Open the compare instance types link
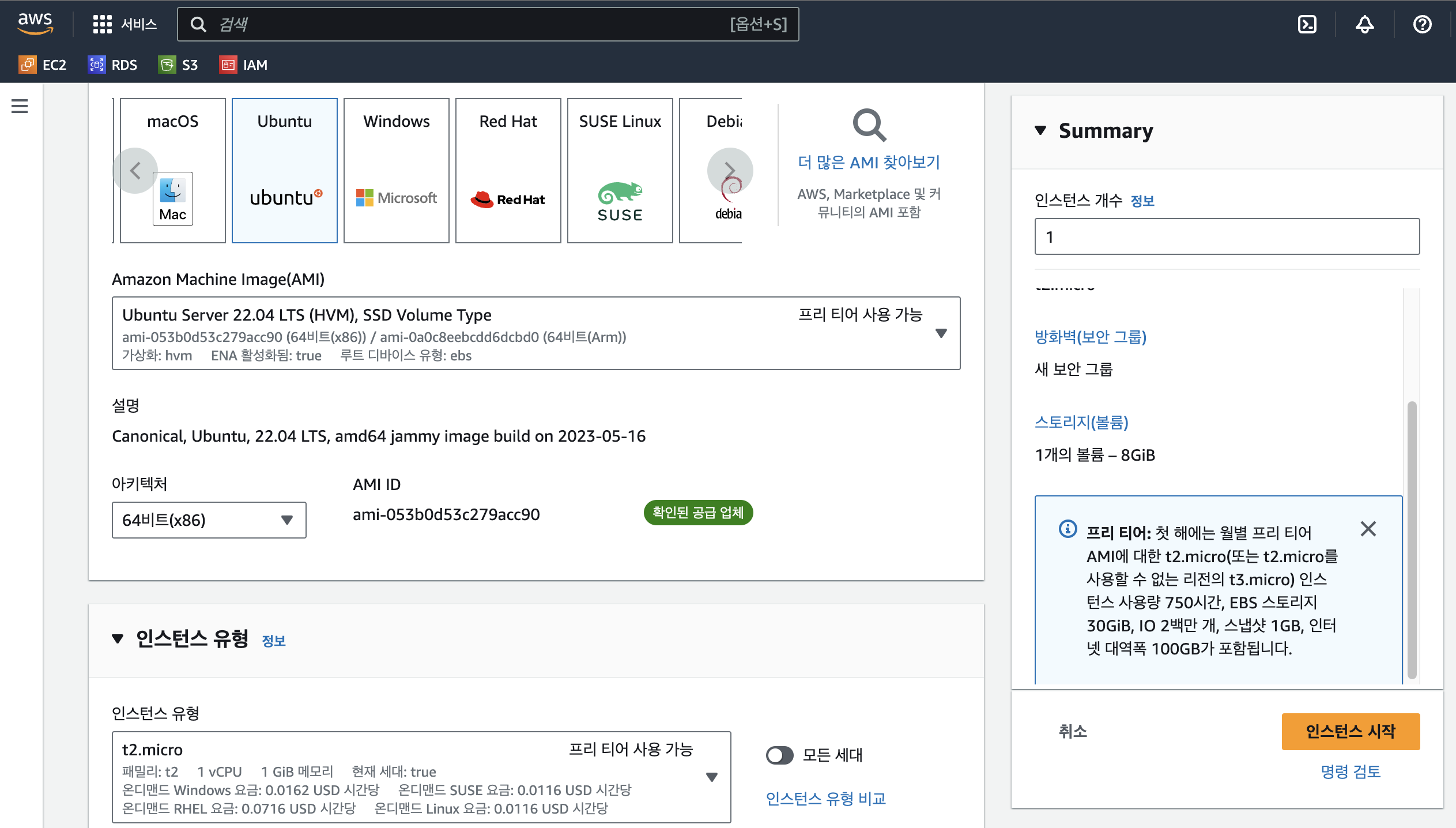 825,799
